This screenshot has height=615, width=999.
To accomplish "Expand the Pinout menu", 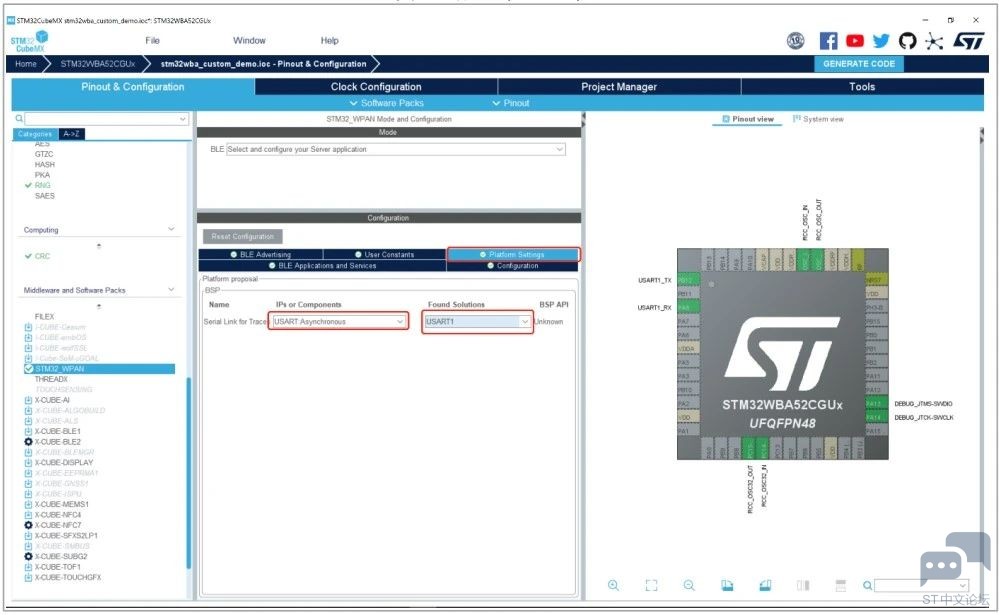I will (510, 103).
